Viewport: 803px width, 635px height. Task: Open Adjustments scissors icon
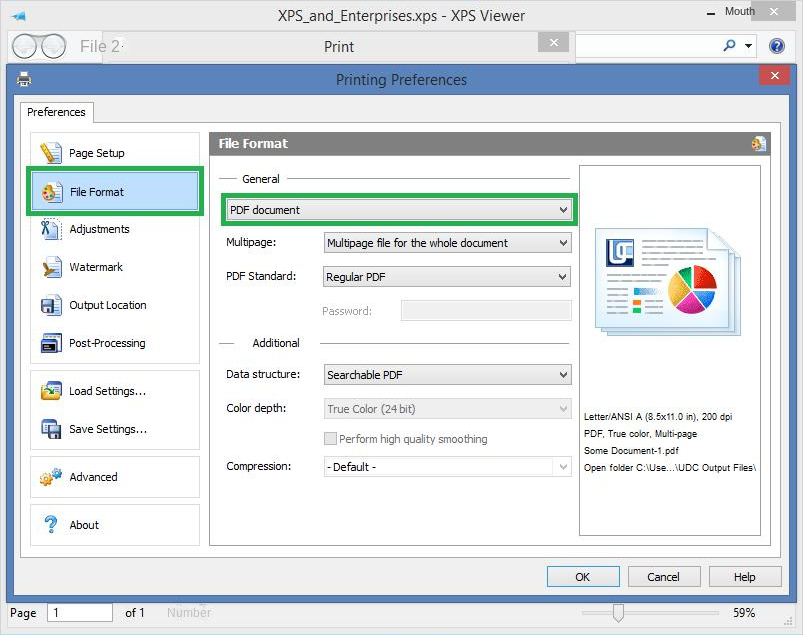pos(51,229)
